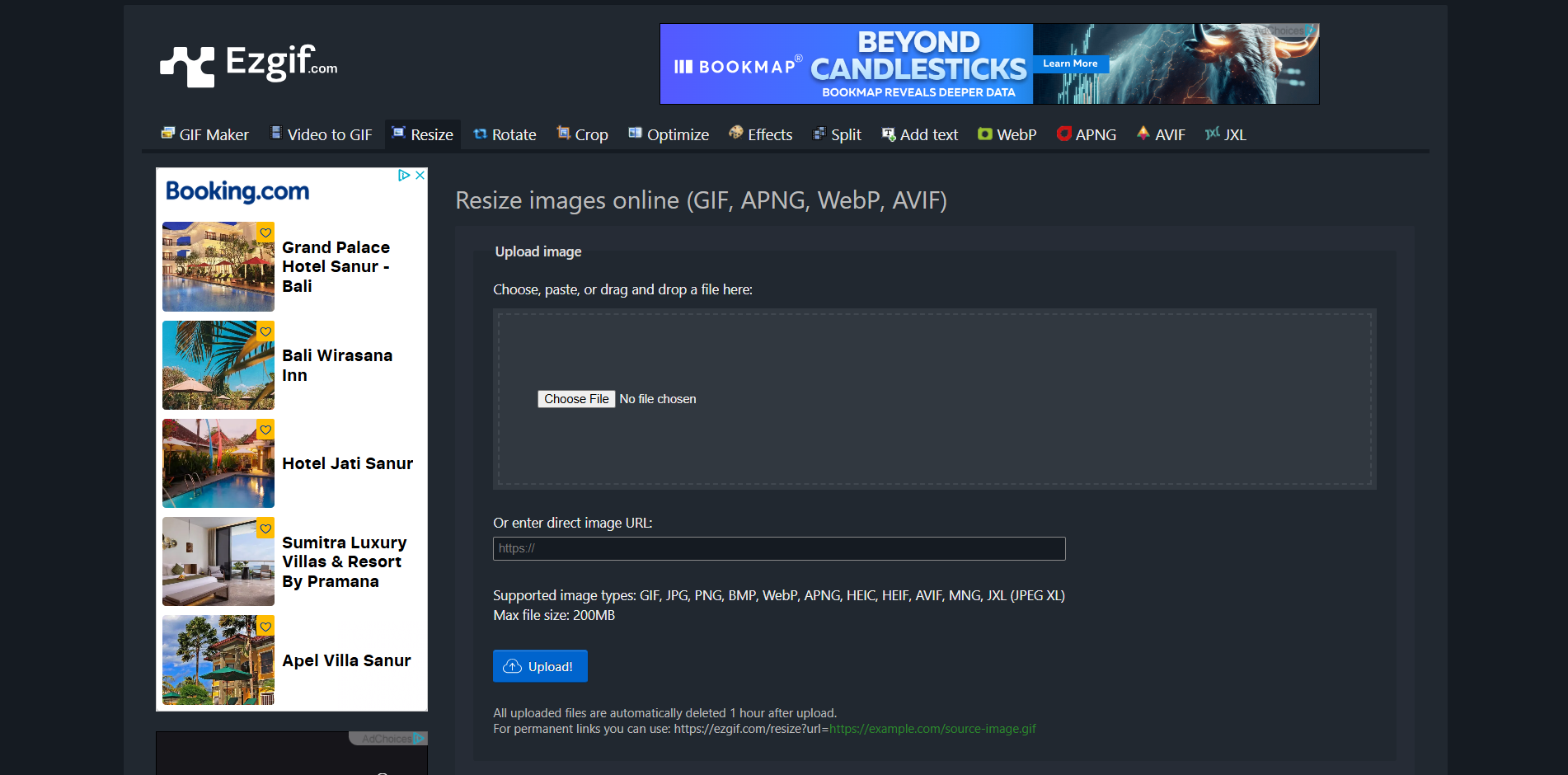Open the APNG tools page
The image size is (1568, 775).
(x=1087, y=134)
